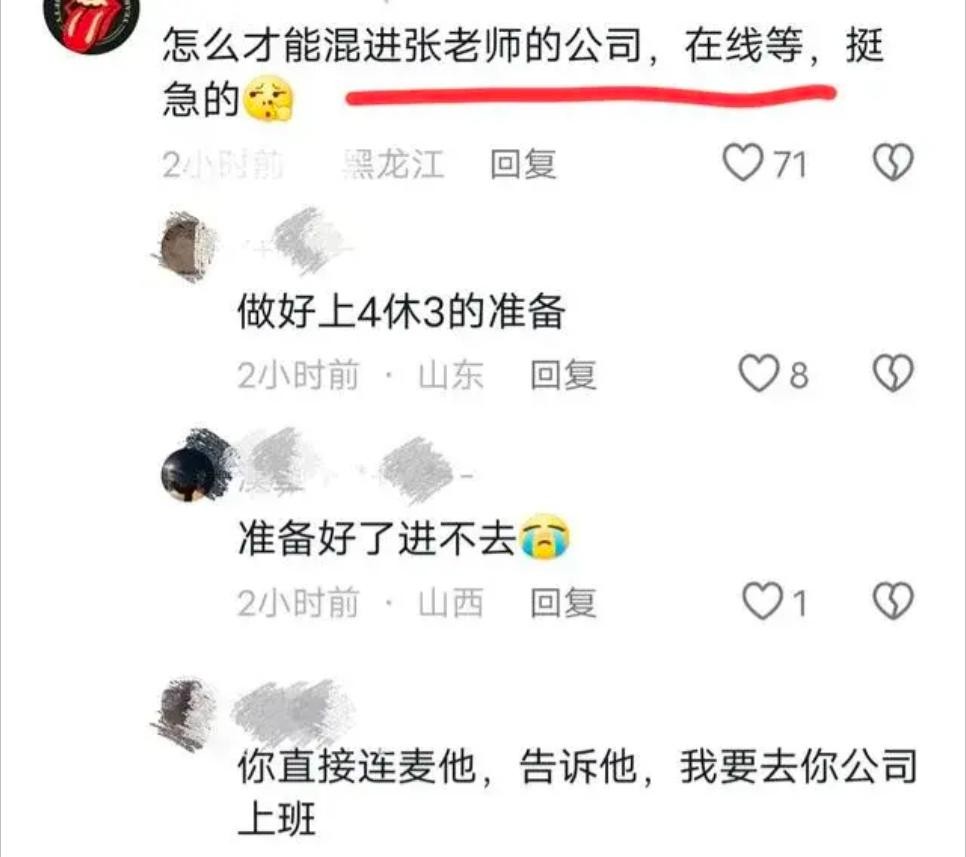Screen dimensions: 966x857
Task: Like the 准备好了进不去 reply
Action: point(763,601)
